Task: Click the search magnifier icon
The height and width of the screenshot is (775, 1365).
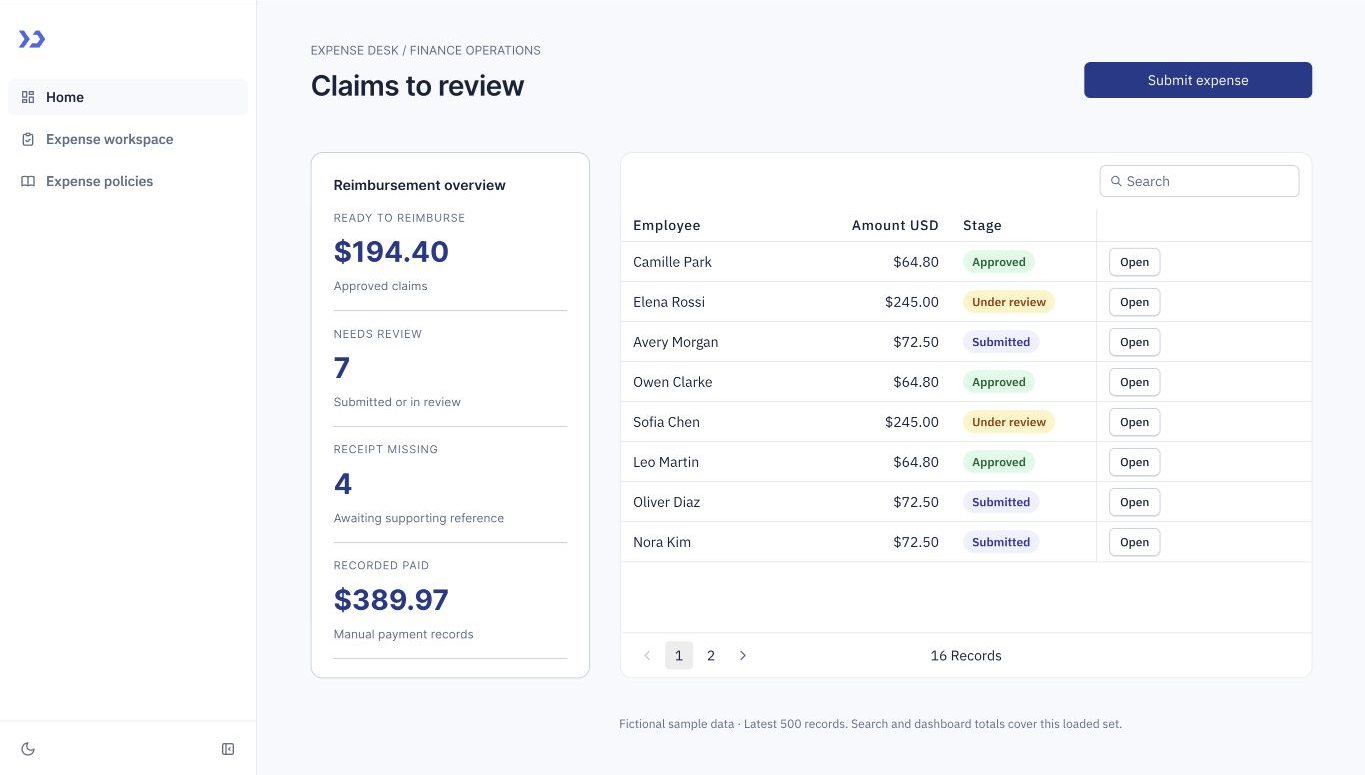Action: pyautogui.click(x=1116, y=181)
